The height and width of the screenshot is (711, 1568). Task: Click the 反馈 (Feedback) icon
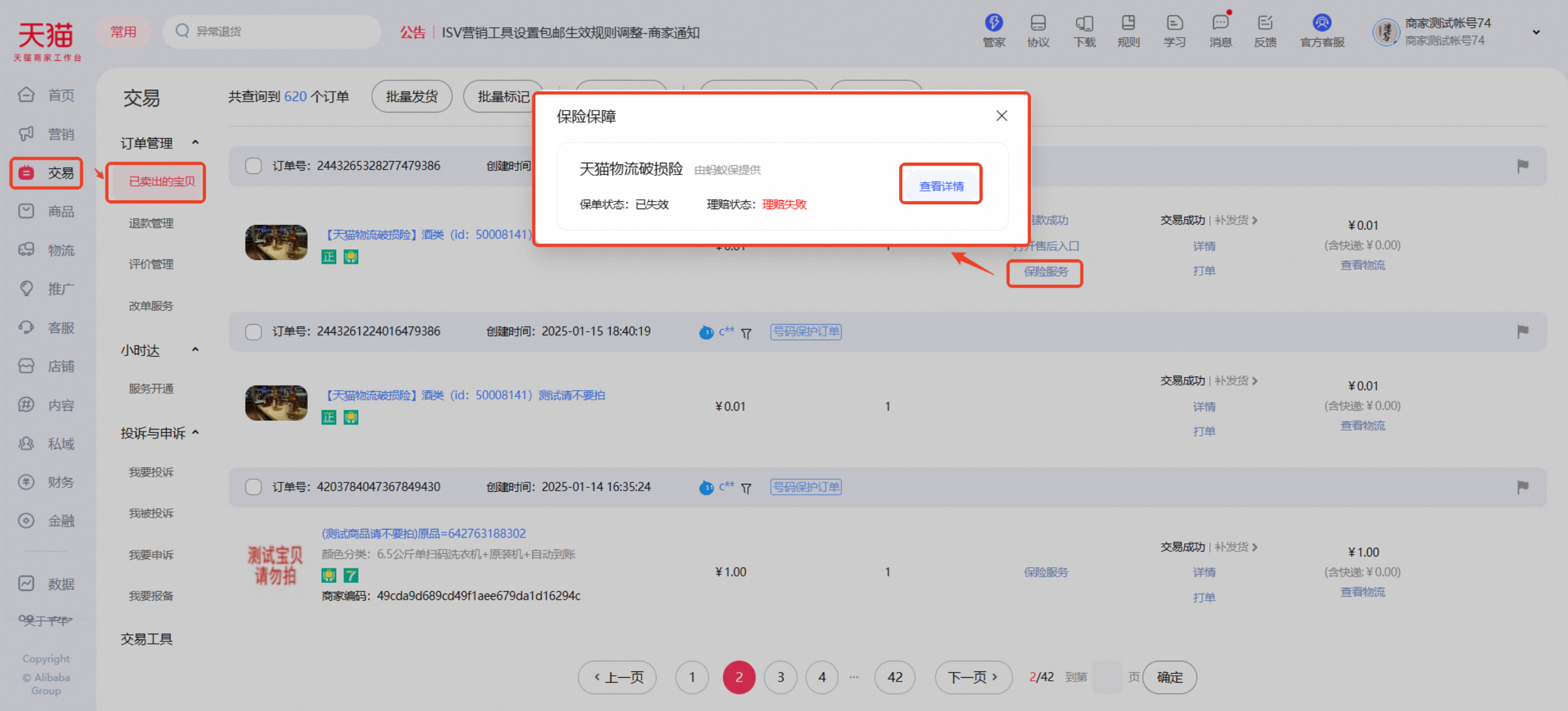pos(1265,30)
